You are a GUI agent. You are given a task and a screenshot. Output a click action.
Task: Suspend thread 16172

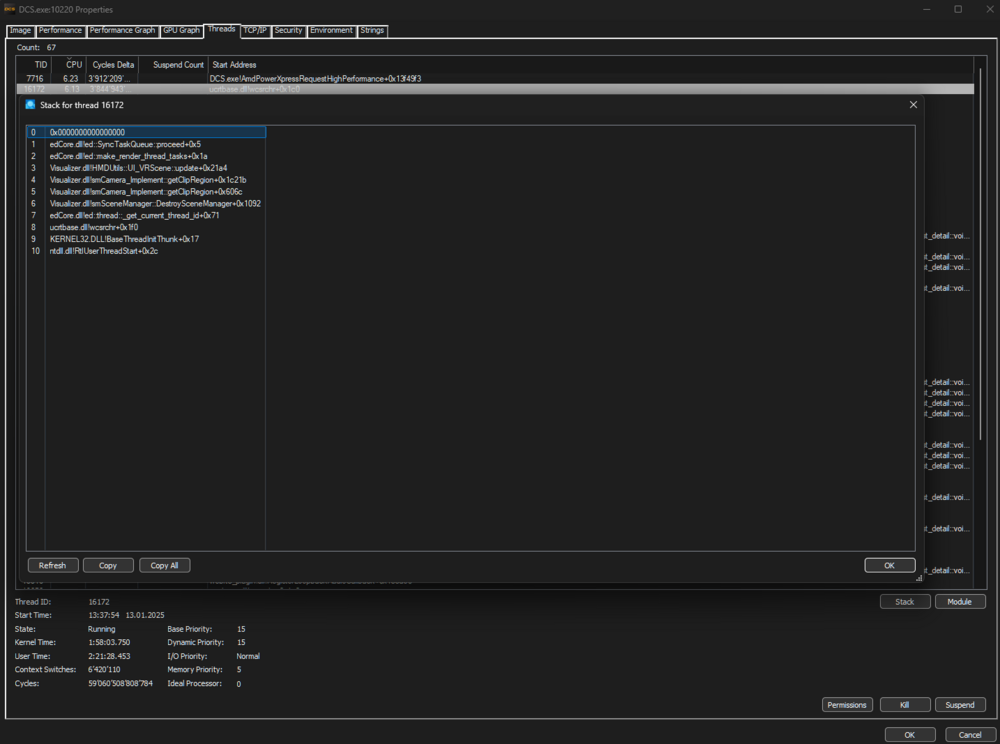click(960, 704)
